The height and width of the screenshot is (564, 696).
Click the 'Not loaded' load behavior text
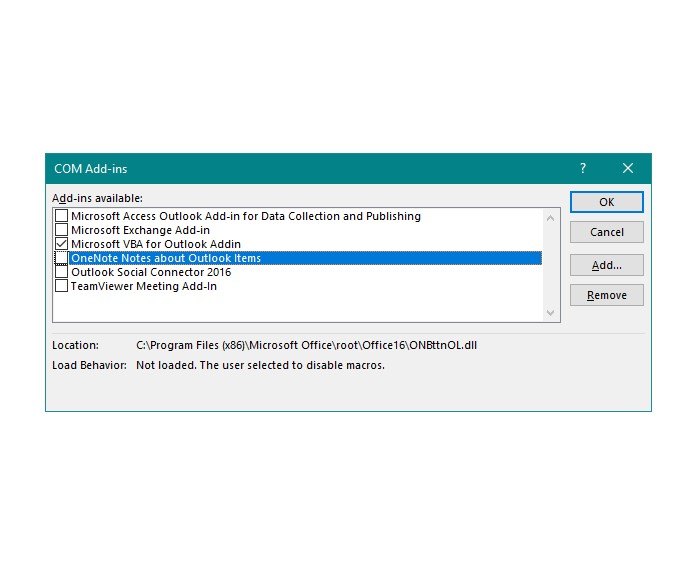coord(260,365)
